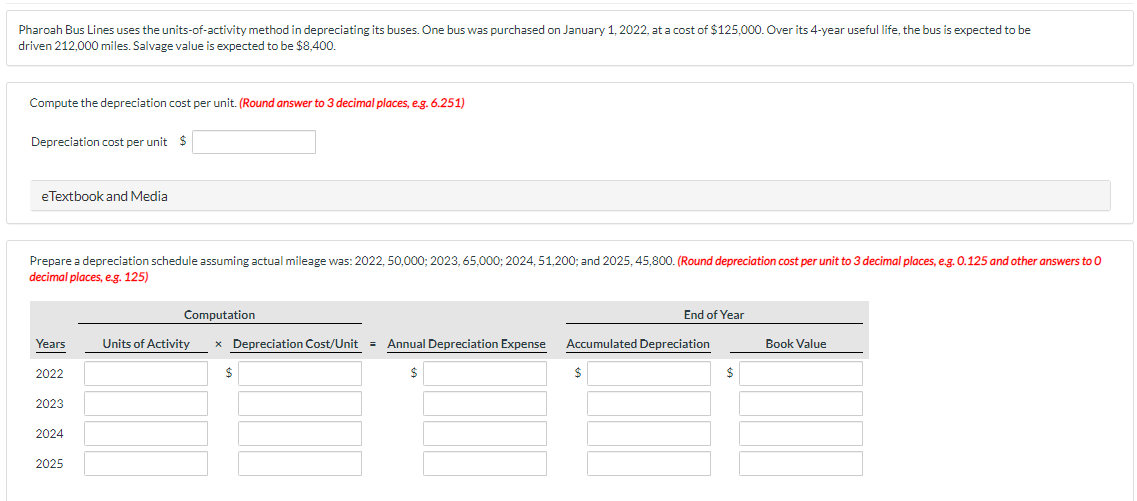Click the Accumulated Depreciation column header
The height and width of the screenshot is (501, 1137).
[x=638, y=344]
